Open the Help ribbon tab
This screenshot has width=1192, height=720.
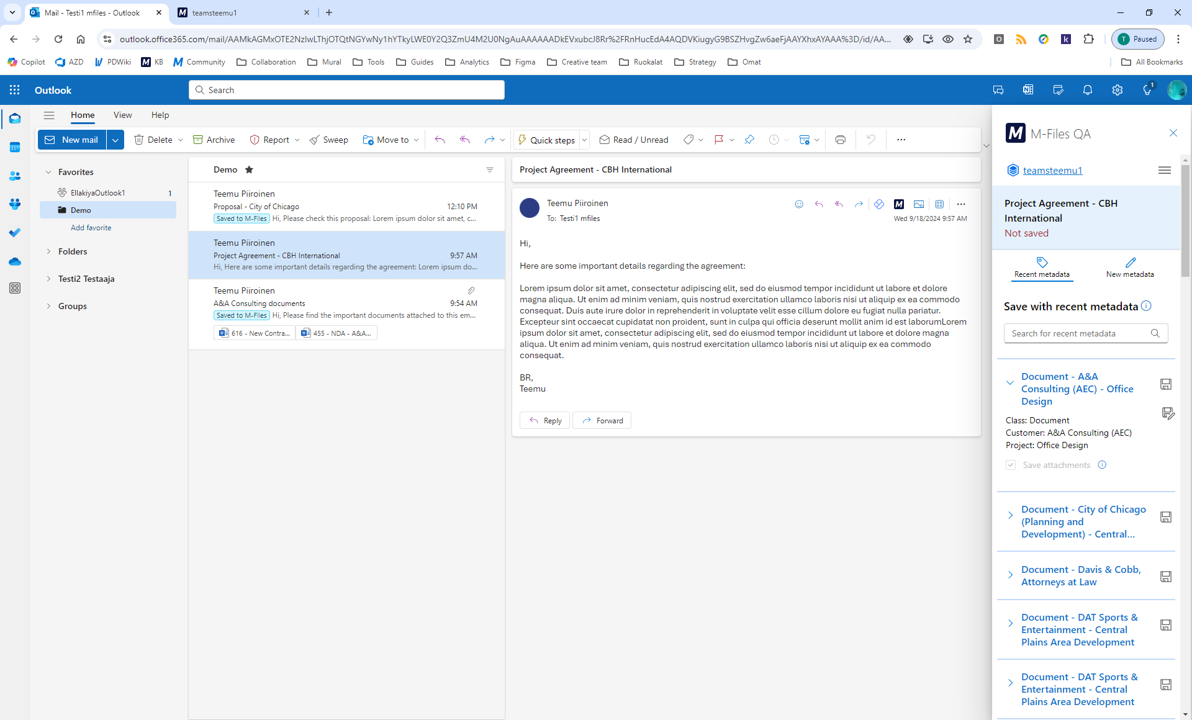pyautogui.click(x=160, y=116)
